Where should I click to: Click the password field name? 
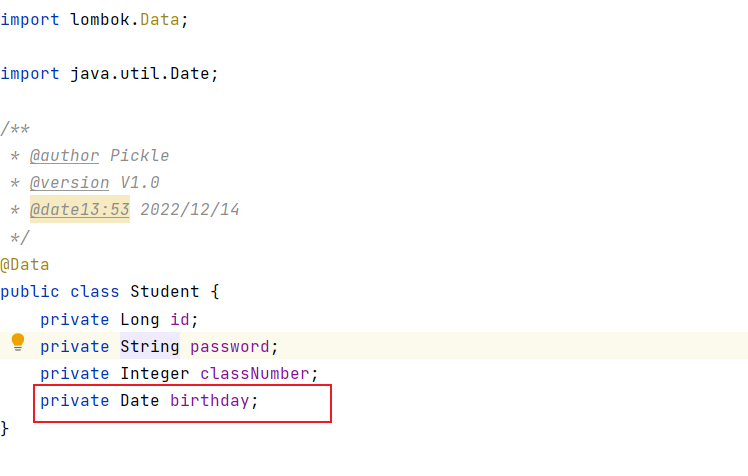pos(229,346)
